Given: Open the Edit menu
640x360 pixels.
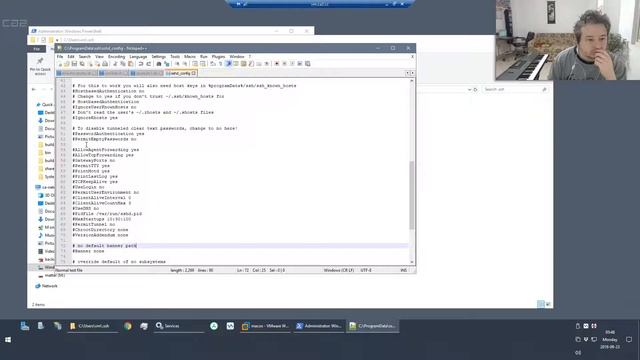Looking at the screenshot, I should (x=71, y=56).
